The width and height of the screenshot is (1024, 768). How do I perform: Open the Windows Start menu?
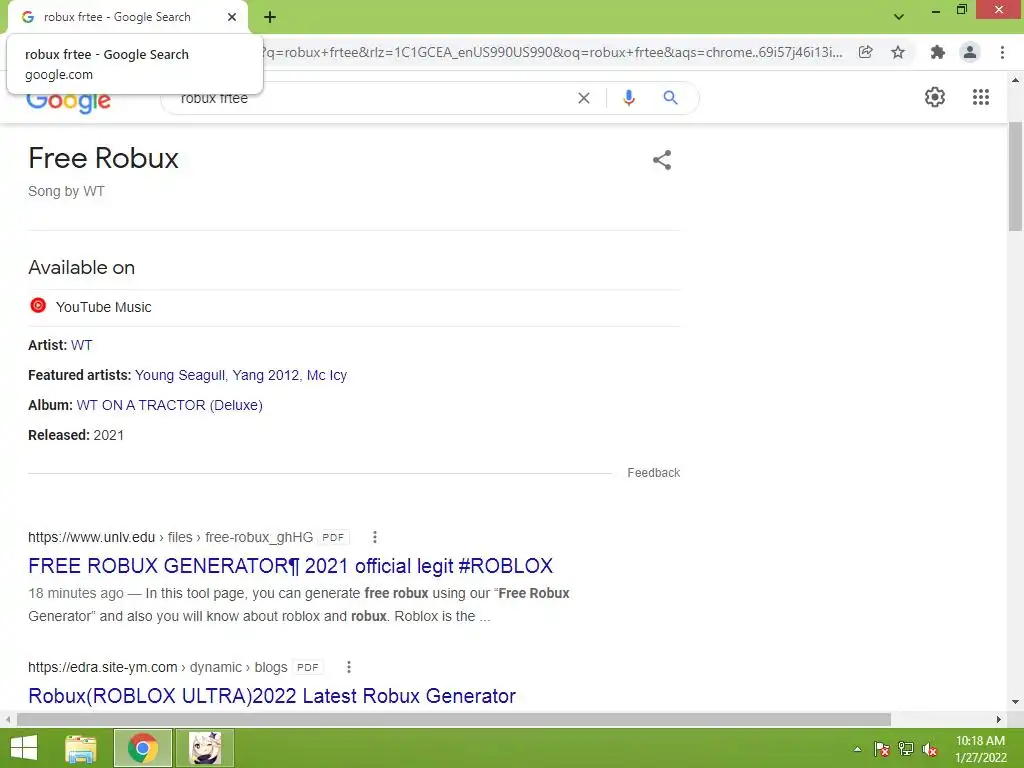coord(24,748)
